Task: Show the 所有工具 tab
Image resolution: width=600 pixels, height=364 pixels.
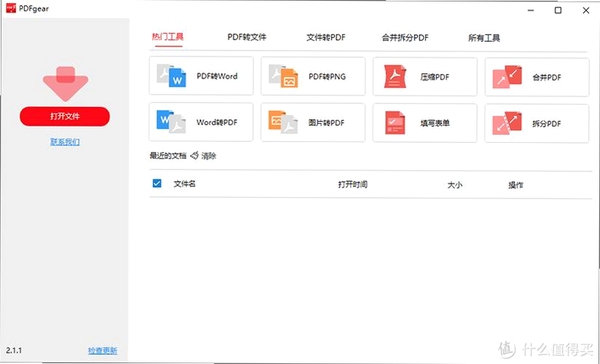Action: point(484,38)
